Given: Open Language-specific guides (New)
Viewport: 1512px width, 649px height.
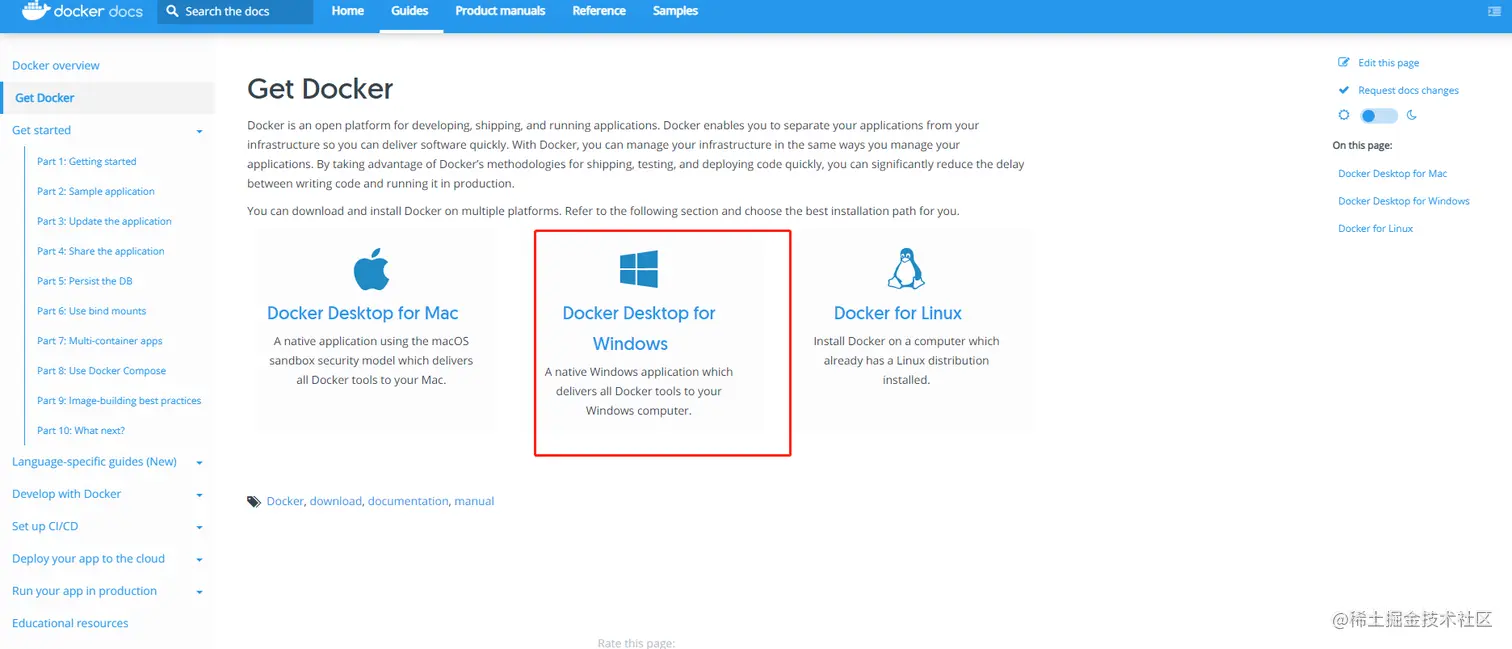Looking at the screenshot, I should point(94,462).
